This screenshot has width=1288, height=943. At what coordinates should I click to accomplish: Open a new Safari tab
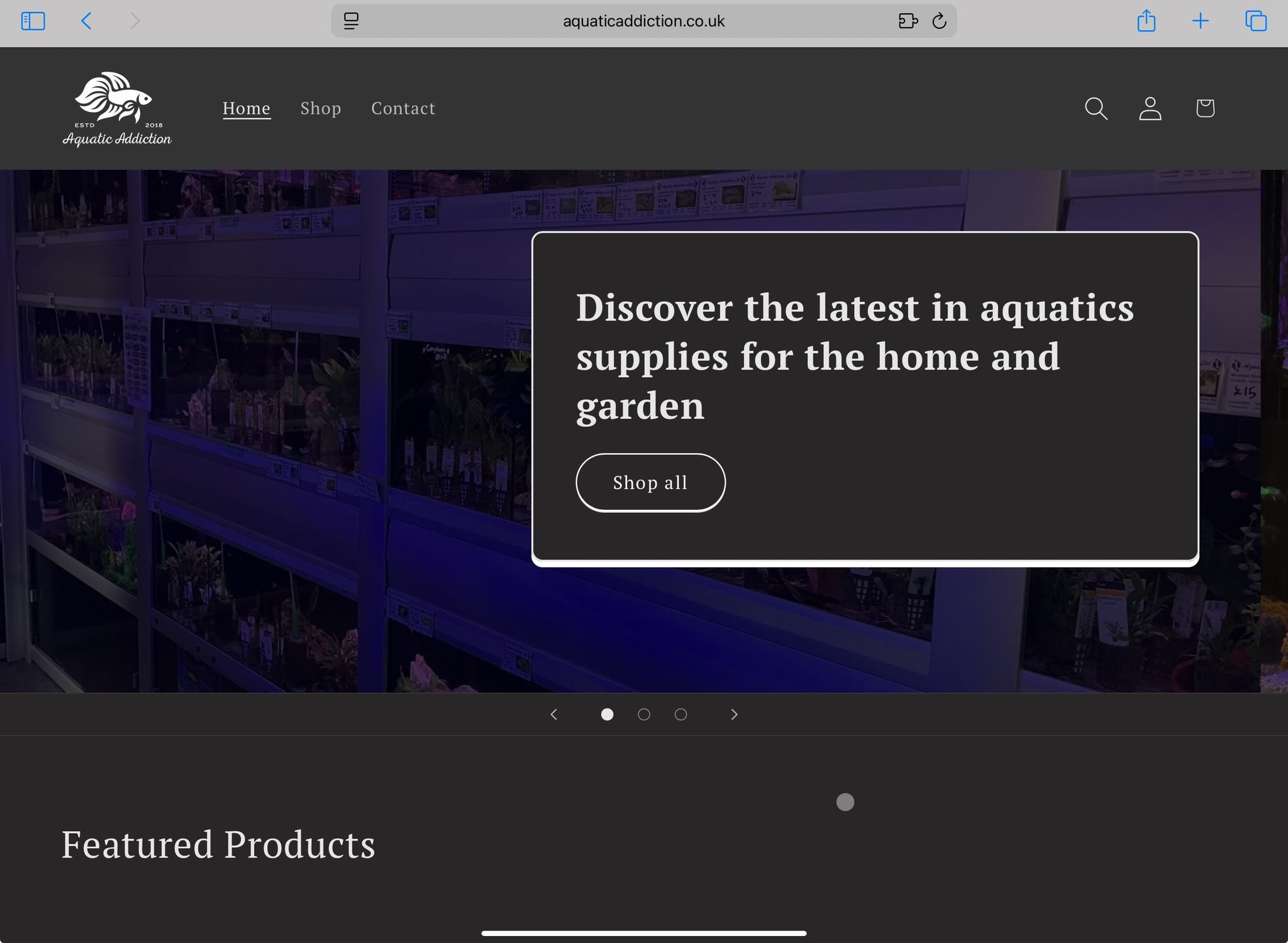pos(1200,21)
